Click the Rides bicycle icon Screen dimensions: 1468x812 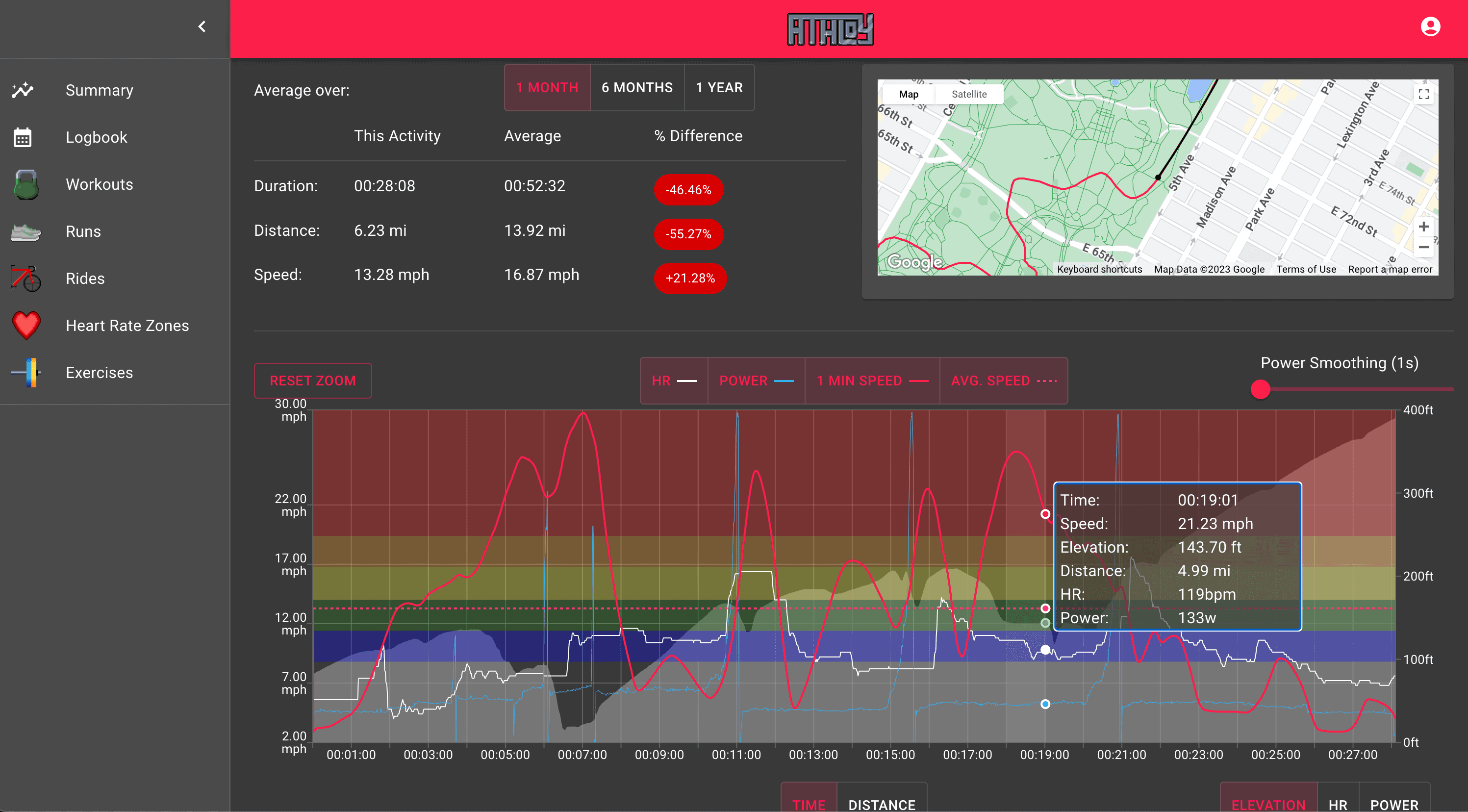[25, 279]
